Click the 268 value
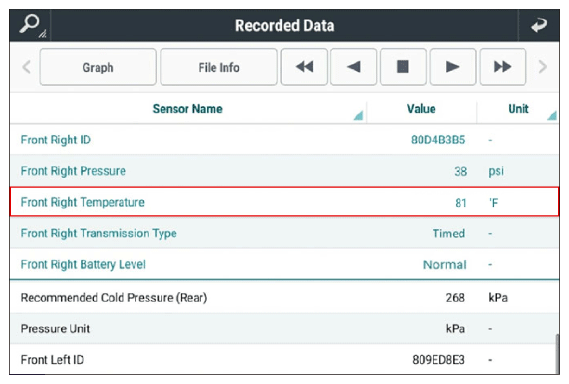The image size is (569, 384). (455, 298)
